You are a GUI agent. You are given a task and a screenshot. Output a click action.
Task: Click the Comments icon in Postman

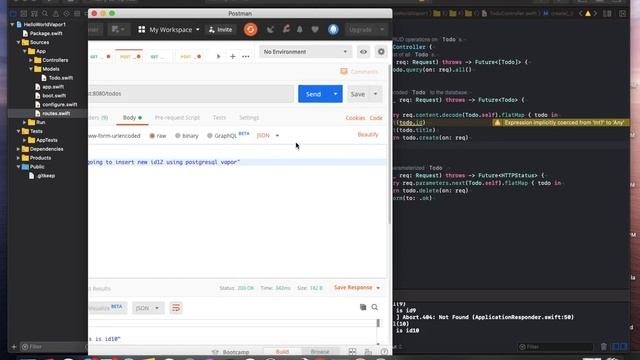pyautogui.click(x=344, y=71)
